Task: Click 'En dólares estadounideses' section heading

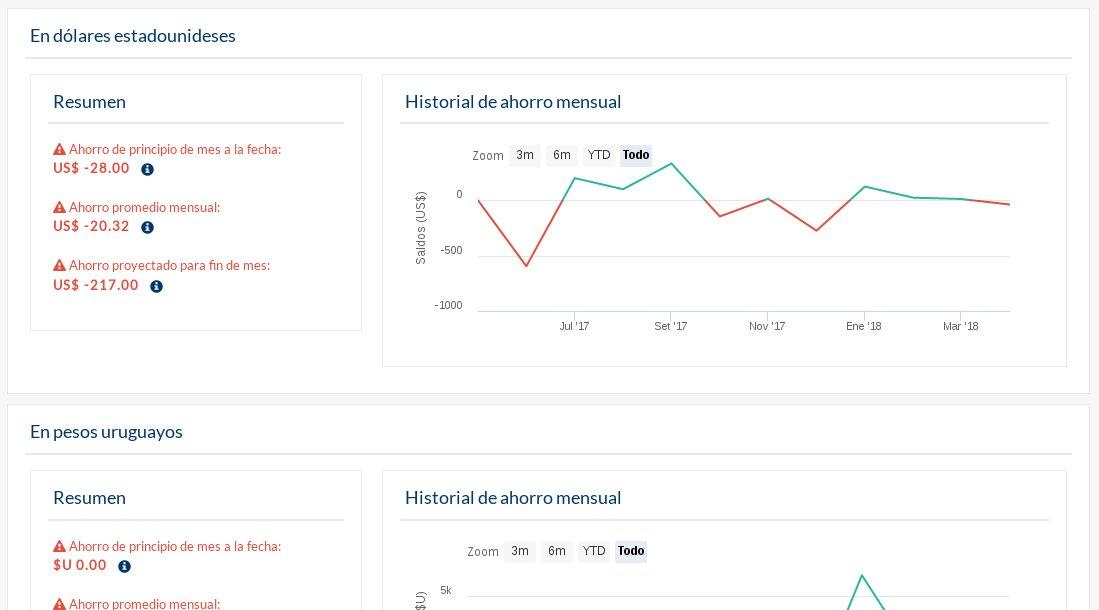Action: pyautogui.click(x=132, y=36)
